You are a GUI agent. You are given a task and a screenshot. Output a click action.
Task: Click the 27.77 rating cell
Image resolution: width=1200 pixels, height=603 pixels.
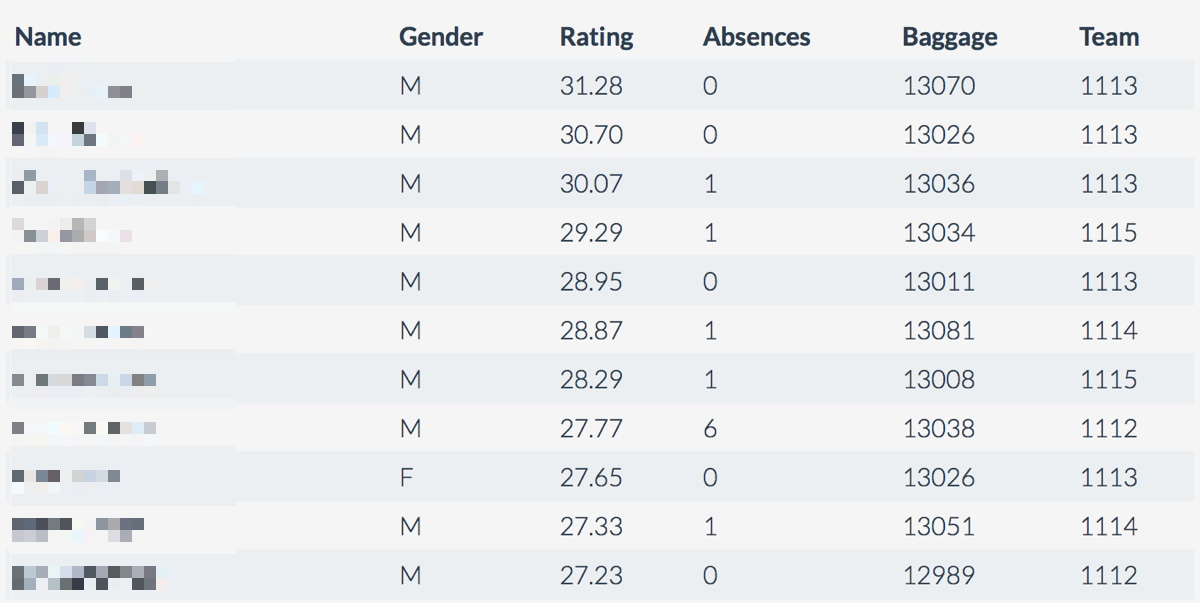pos(591,429)
